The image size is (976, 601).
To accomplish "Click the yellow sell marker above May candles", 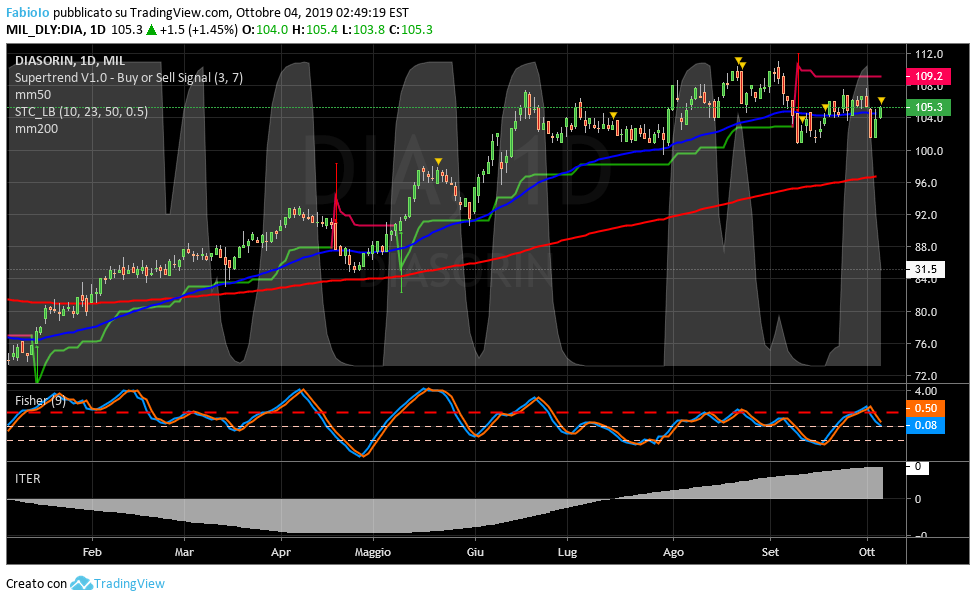I will (x=438, y=161).
